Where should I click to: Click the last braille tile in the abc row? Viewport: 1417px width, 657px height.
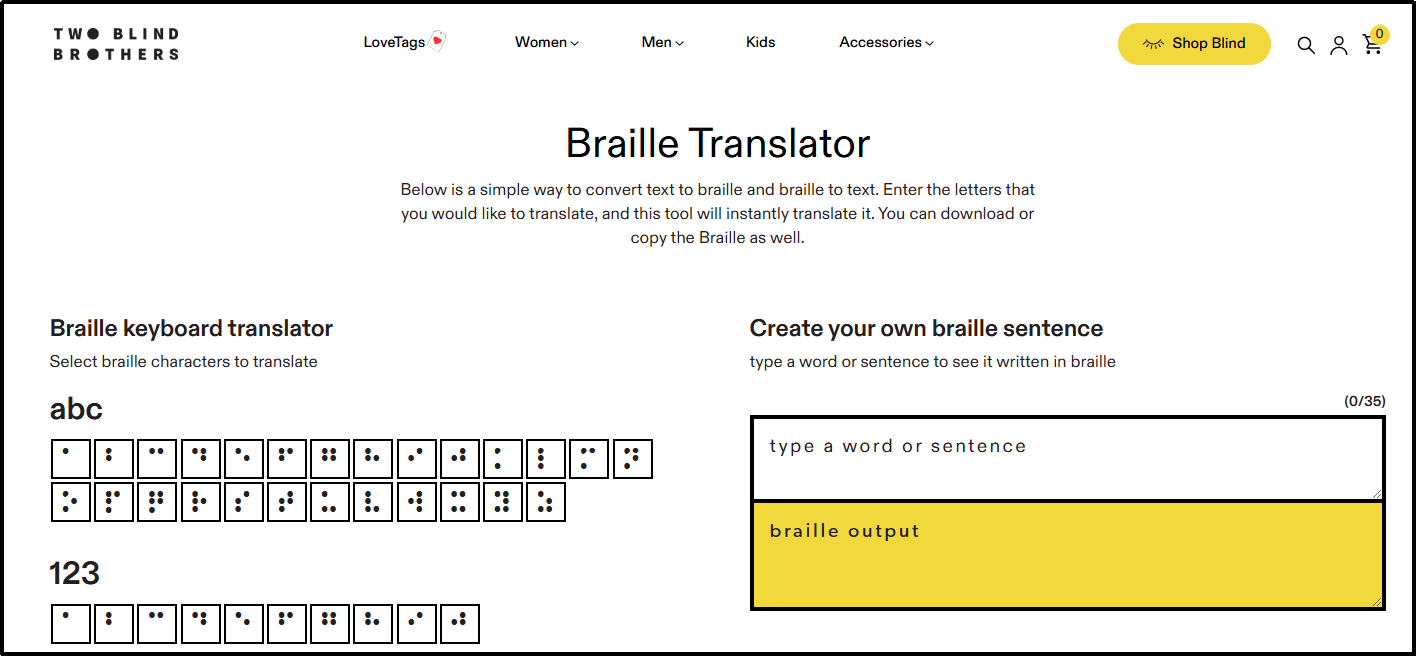[633, 458]
